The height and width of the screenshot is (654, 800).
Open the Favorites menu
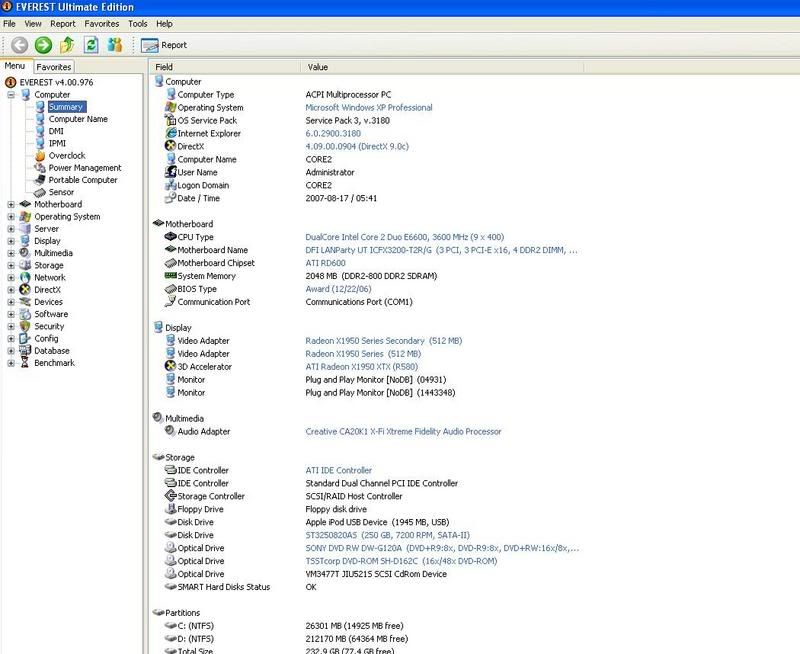102,24
